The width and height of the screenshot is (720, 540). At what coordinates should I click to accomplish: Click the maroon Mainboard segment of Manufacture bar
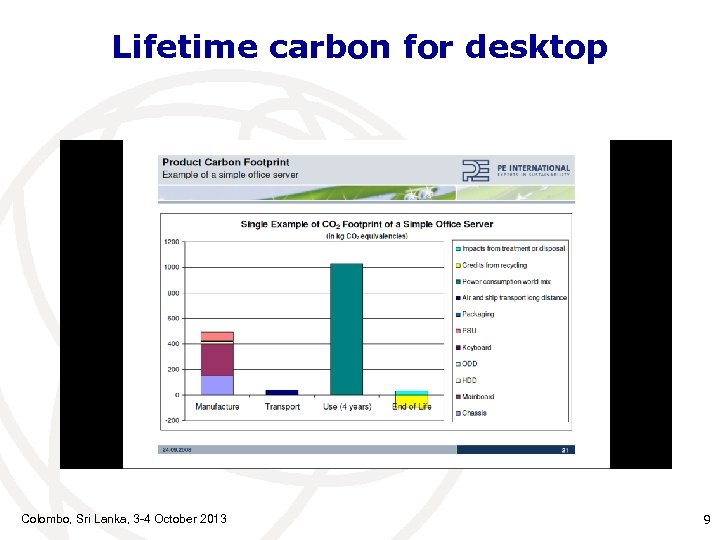(x=217, y=360)
